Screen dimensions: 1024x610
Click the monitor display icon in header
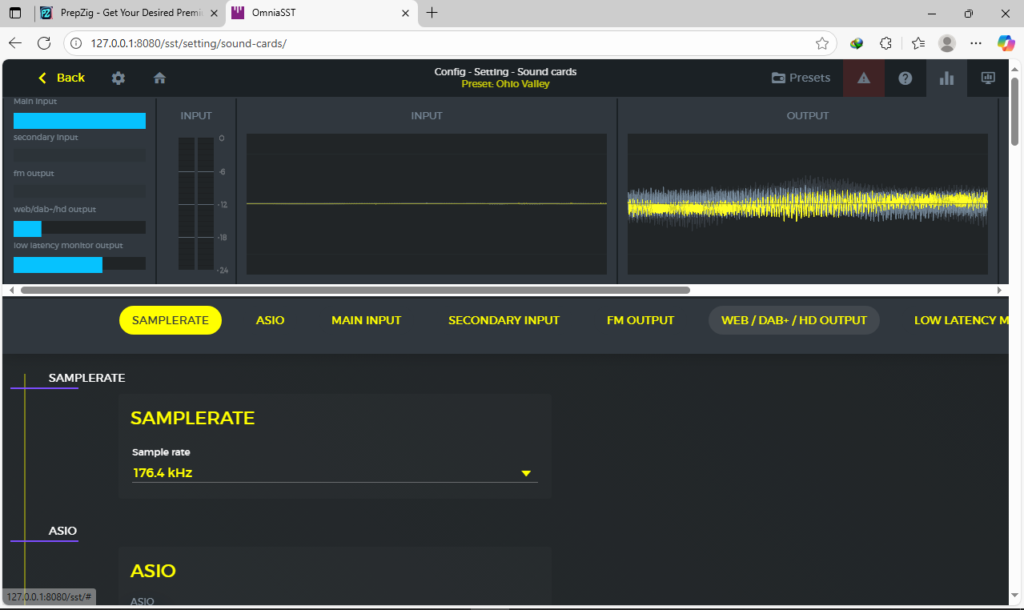tap(987, 78)
